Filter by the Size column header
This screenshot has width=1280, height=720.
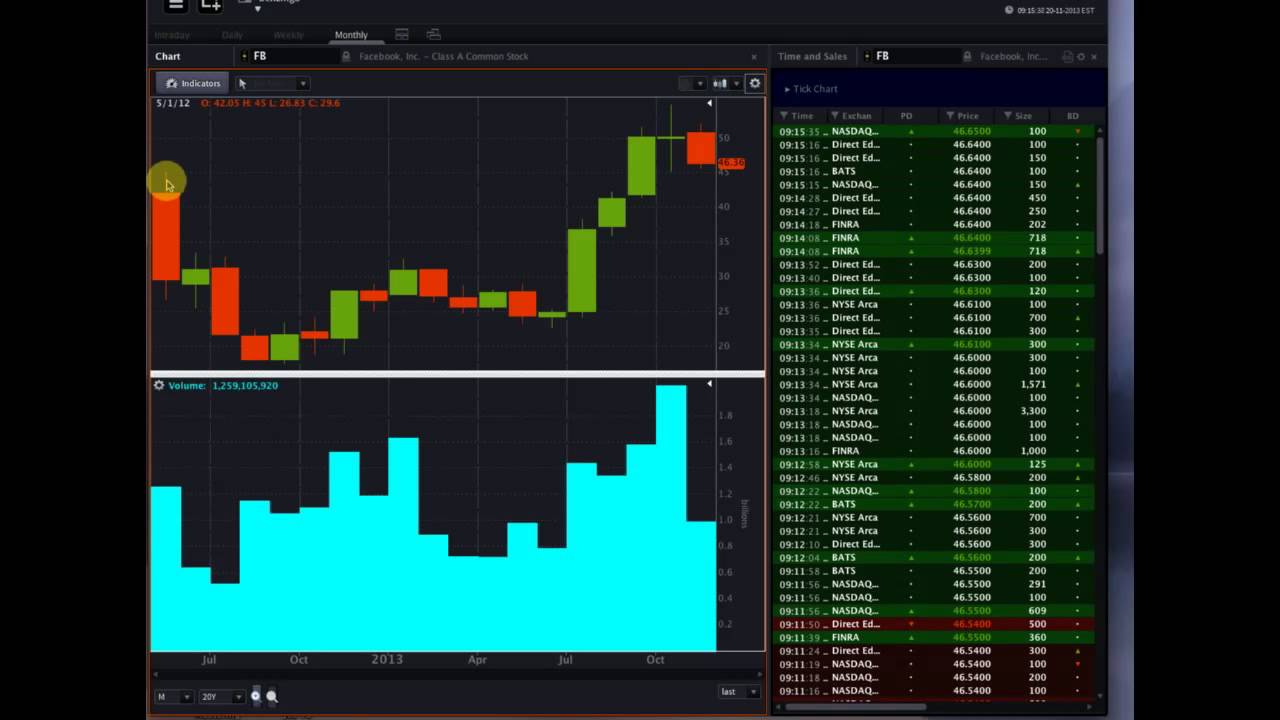click(x=1020, y=116)
